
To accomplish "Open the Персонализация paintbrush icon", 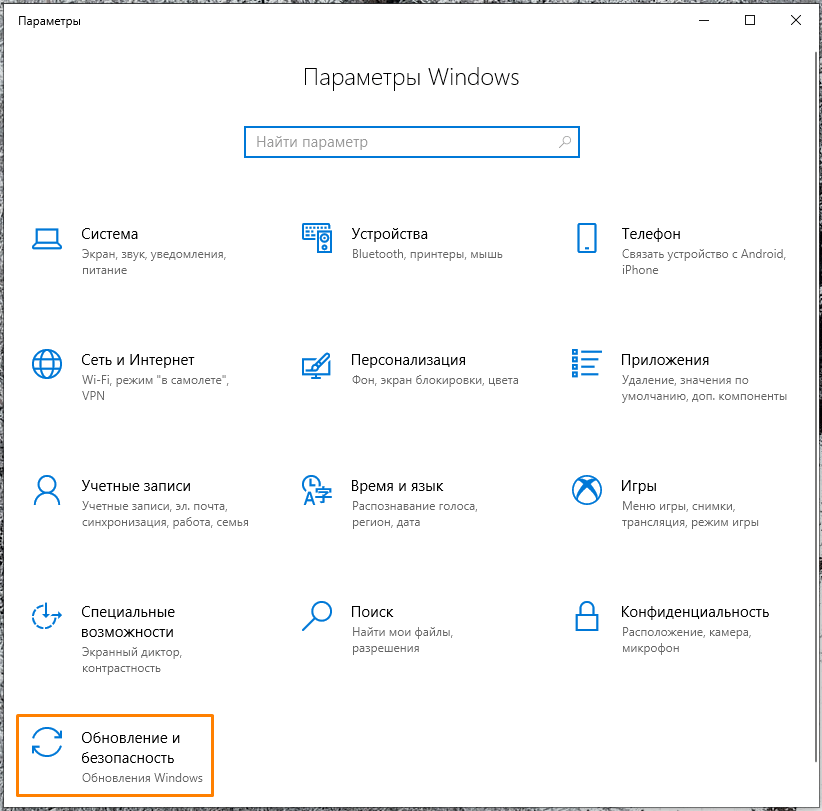I will (317, 365).
